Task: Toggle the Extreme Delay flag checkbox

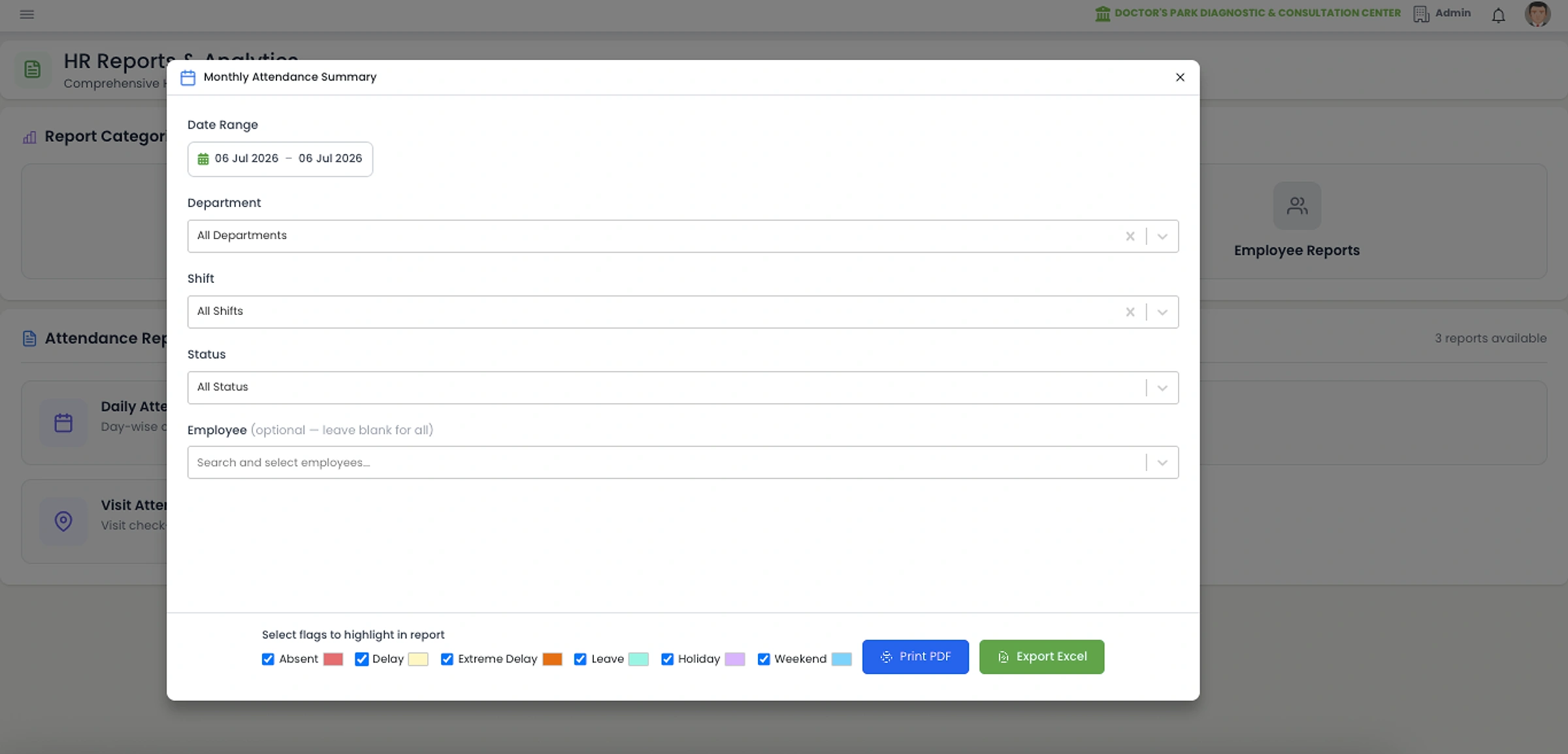Action: 447,659
